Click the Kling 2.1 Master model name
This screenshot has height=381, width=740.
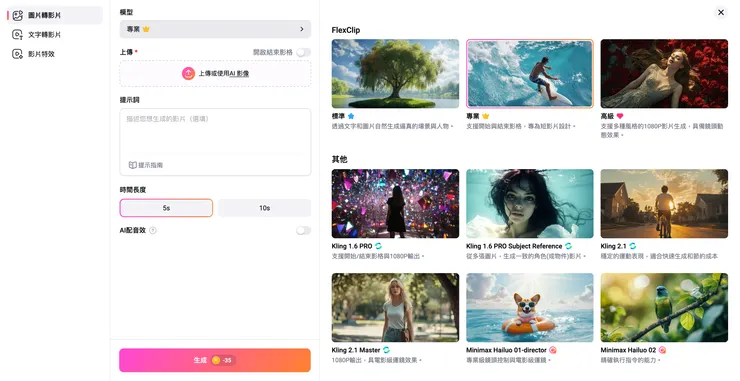[356, 350]
